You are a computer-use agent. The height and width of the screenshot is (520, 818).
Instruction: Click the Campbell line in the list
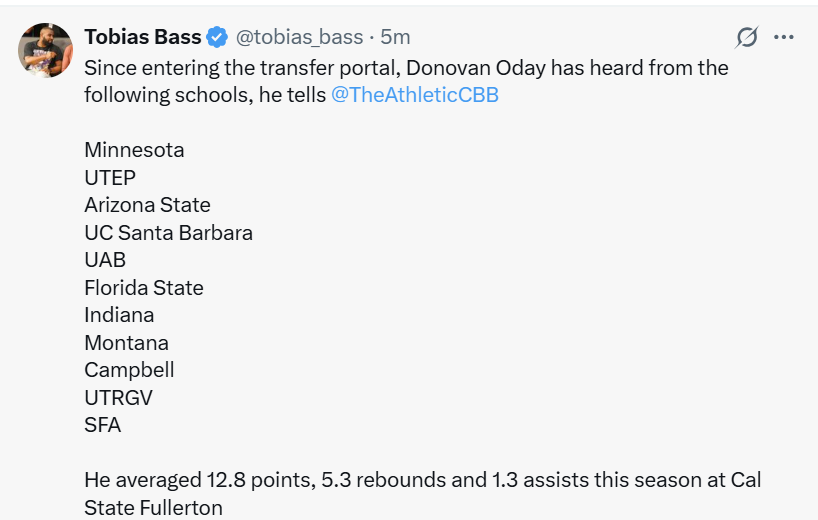click(129, 370)
